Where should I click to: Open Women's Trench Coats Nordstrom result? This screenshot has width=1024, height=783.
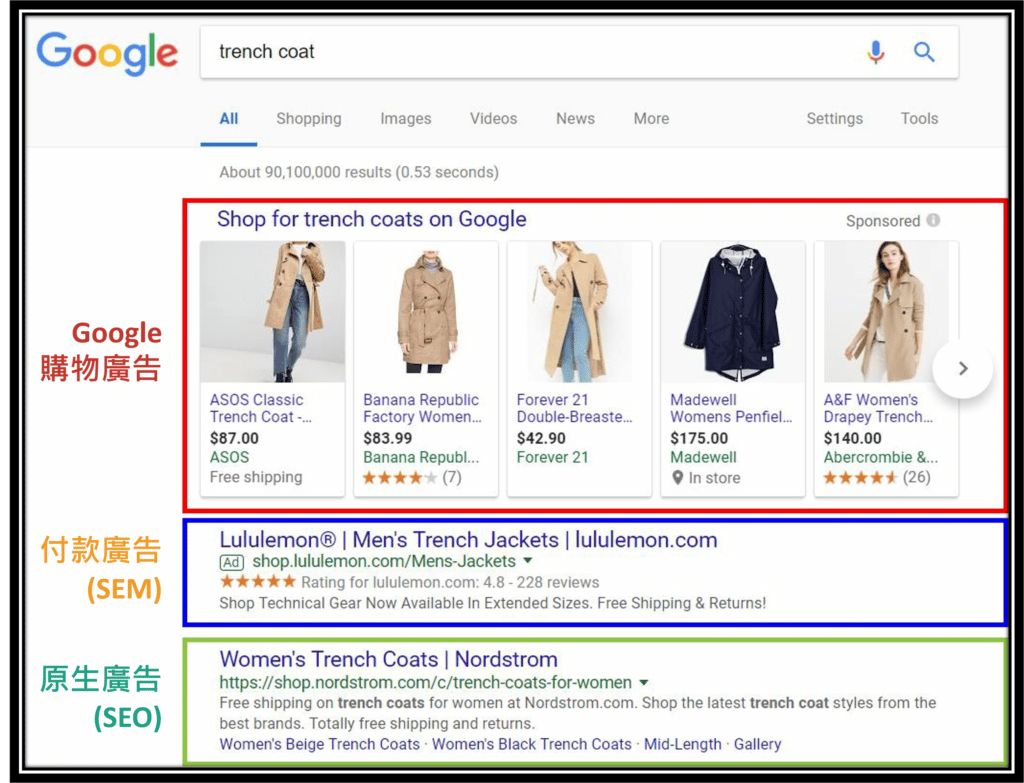point(389,660)
